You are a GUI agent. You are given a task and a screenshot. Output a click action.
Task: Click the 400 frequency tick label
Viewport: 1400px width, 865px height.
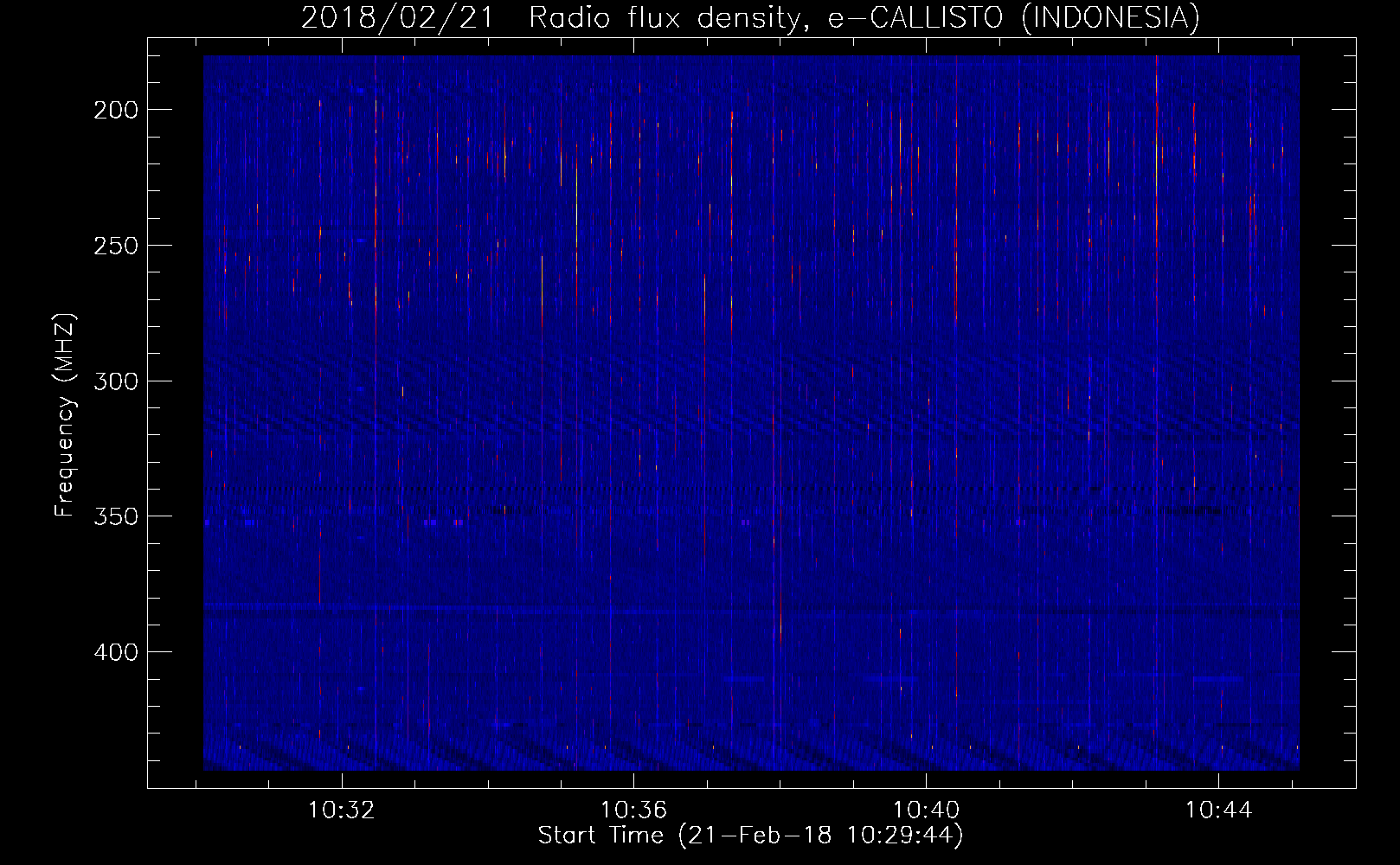pos(116,652)
